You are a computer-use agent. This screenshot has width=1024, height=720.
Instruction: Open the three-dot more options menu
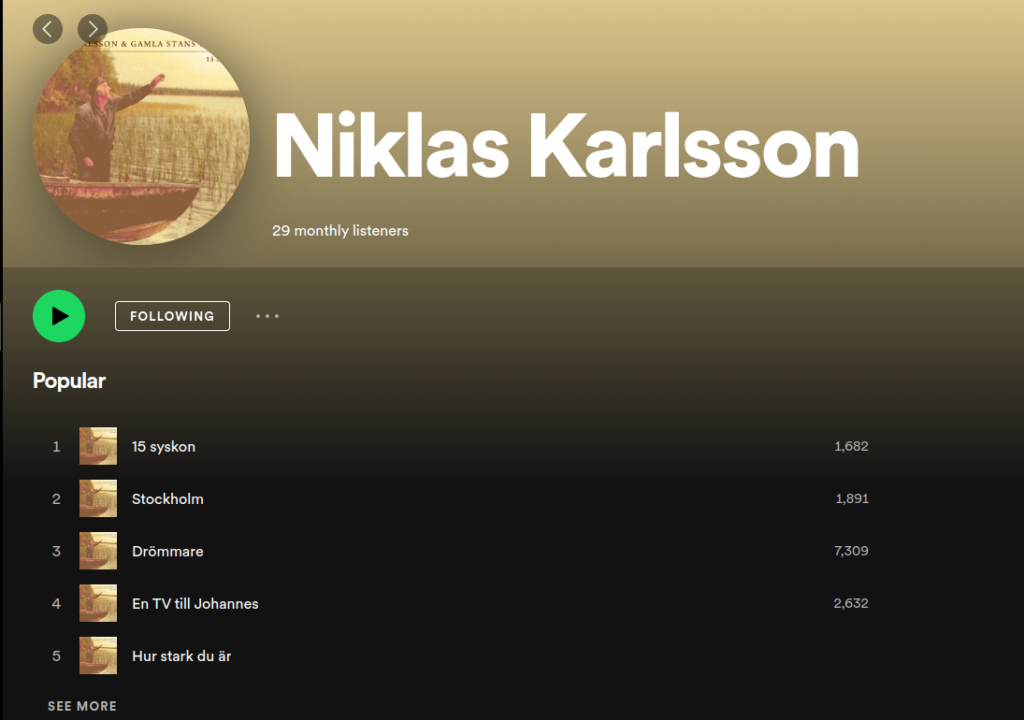point(267,316)
